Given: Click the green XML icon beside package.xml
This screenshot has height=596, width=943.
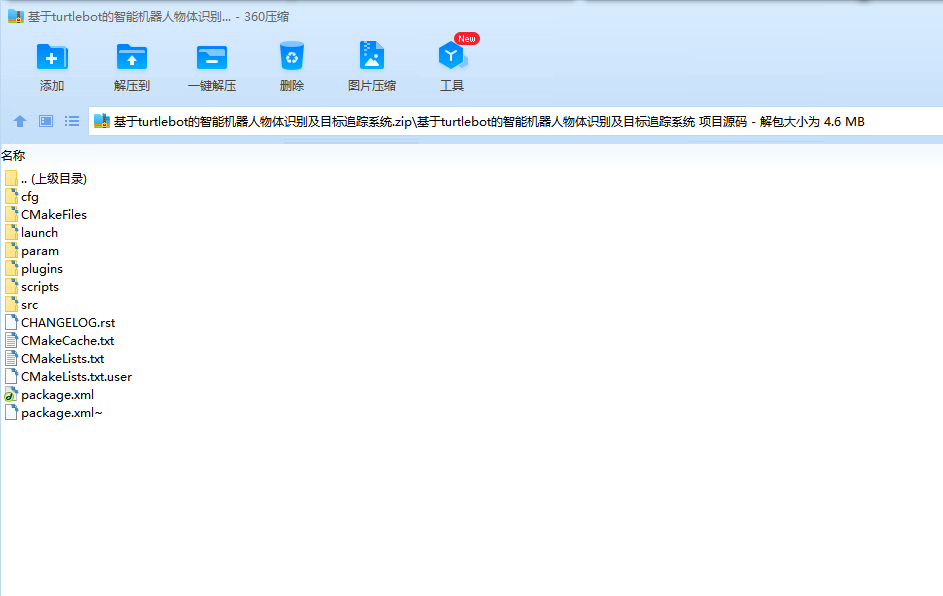Looking at the screenshot, I should click(x=11, y=395).
